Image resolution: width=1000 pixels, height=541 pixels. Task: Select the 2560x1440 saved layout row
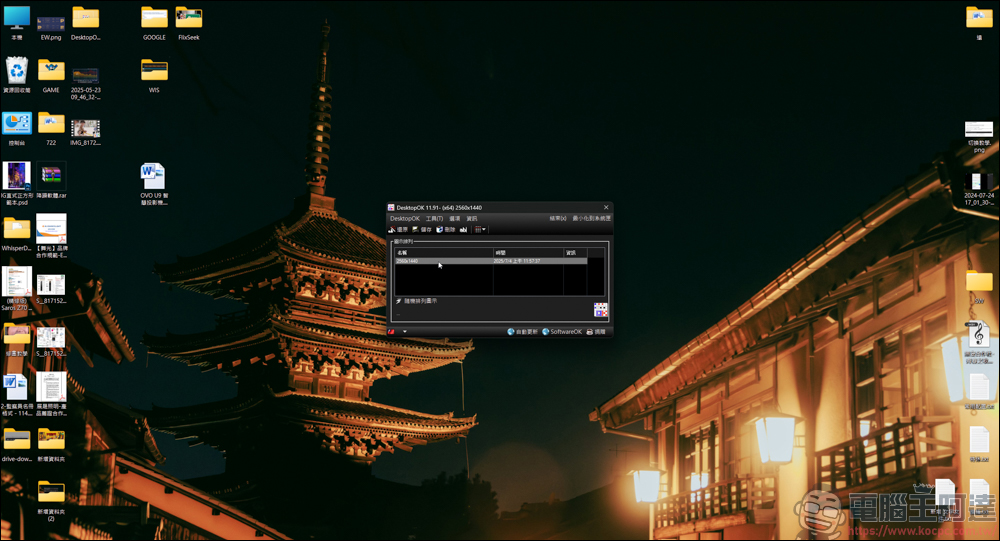point(490,261)
